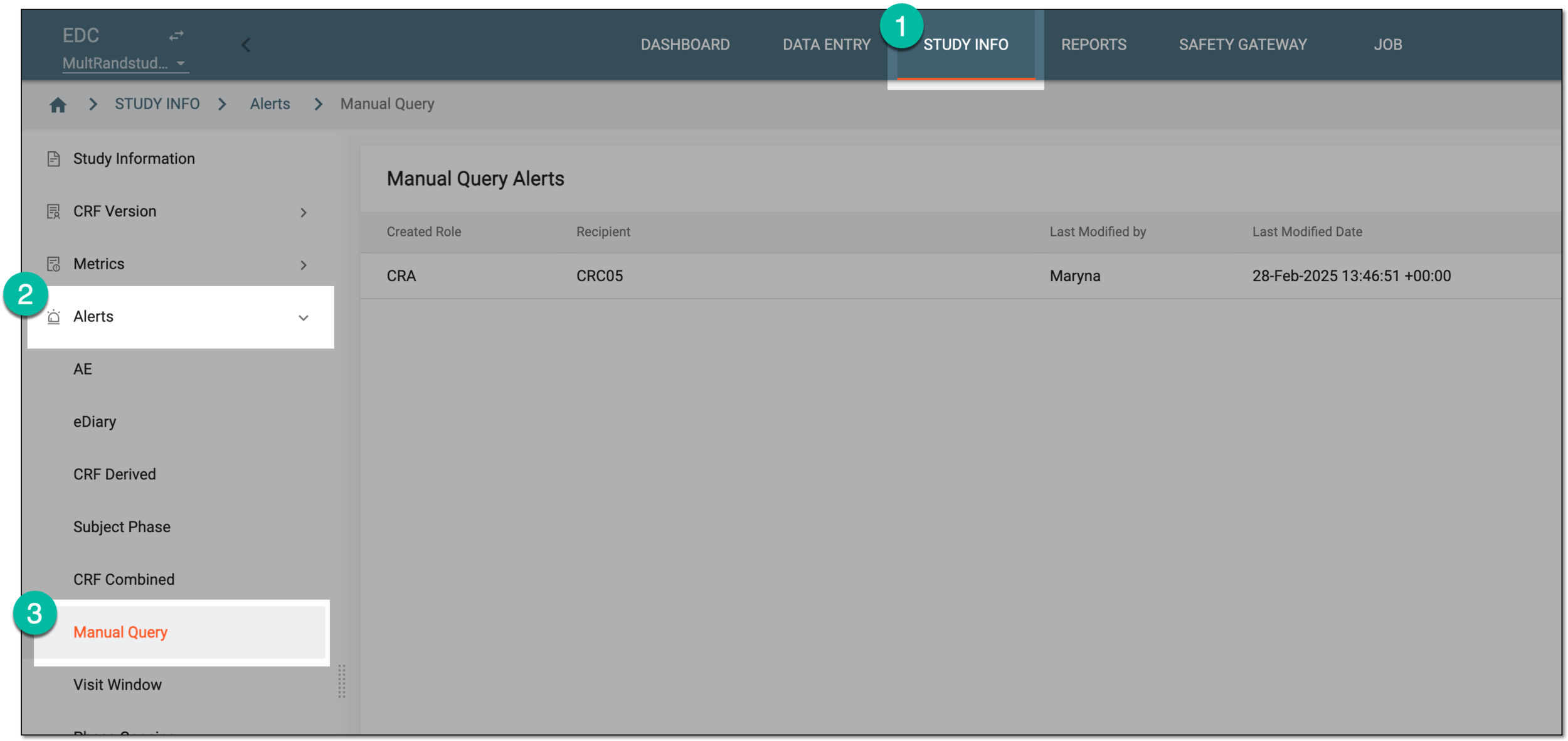The image size is (1568, 741).
Task: Click the Study Information document icon
Action: coord(53,159)
